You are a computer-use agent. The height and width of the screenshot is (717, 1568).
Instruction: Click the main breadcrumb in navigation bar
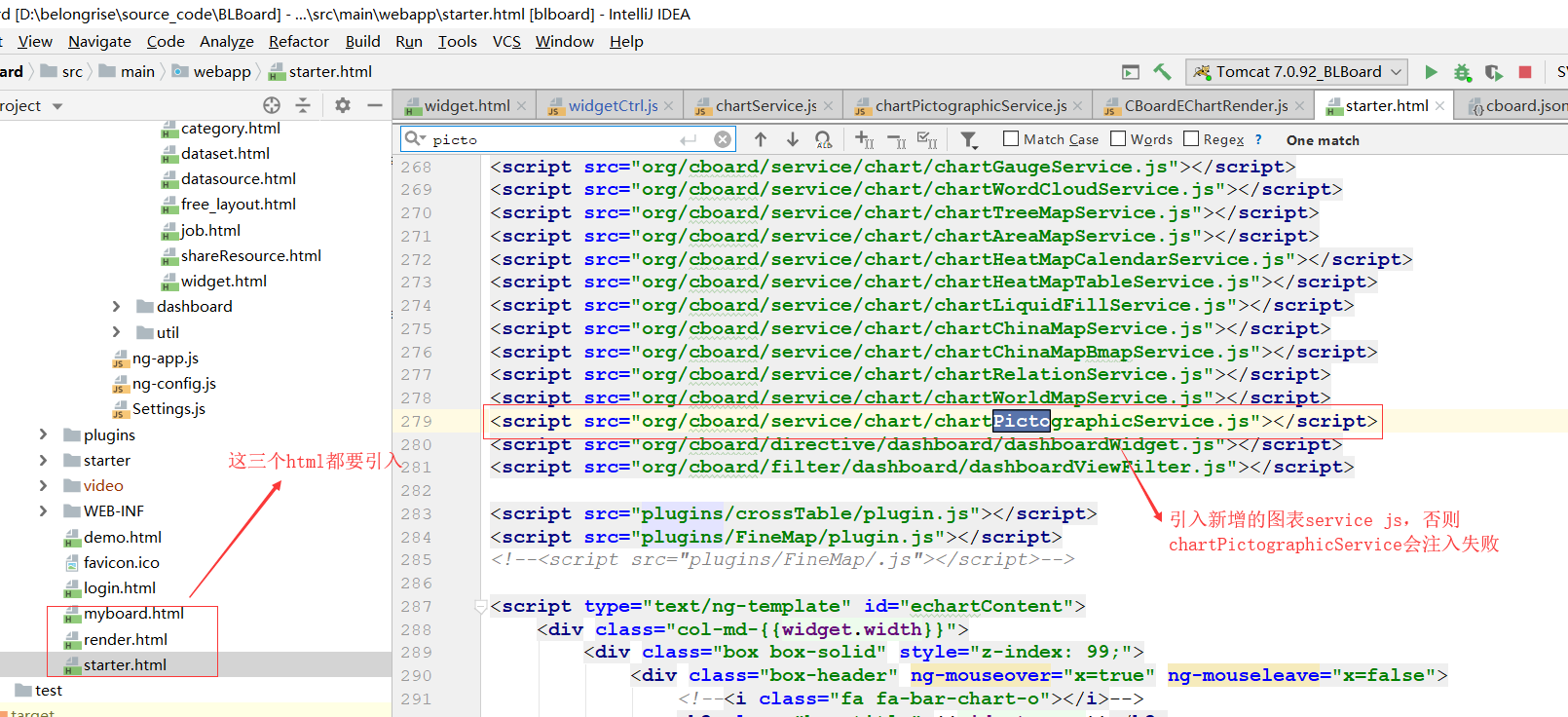[127, 71]
